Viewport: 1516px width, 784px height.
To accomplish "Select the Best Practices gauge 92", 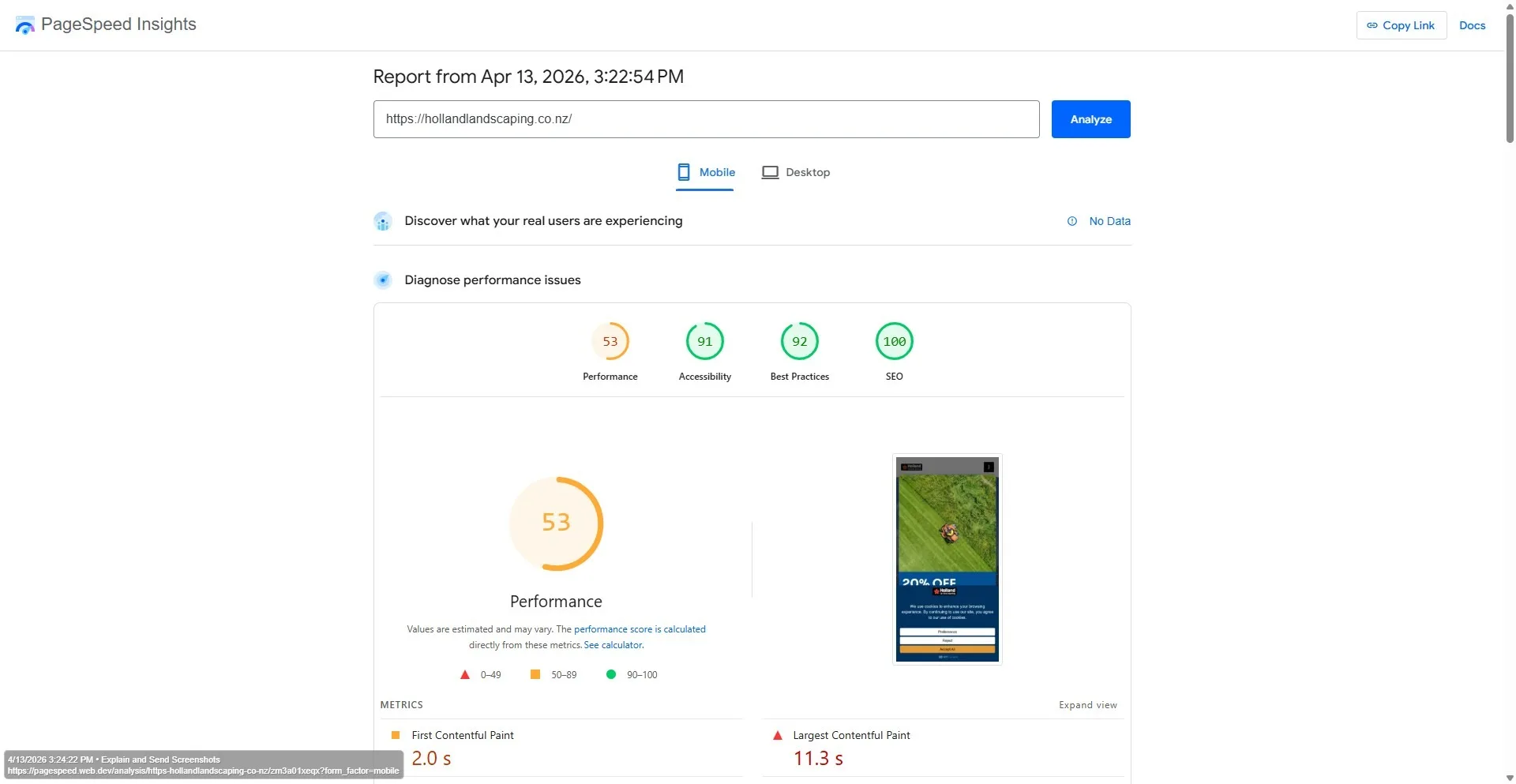I will coord(800,341).
